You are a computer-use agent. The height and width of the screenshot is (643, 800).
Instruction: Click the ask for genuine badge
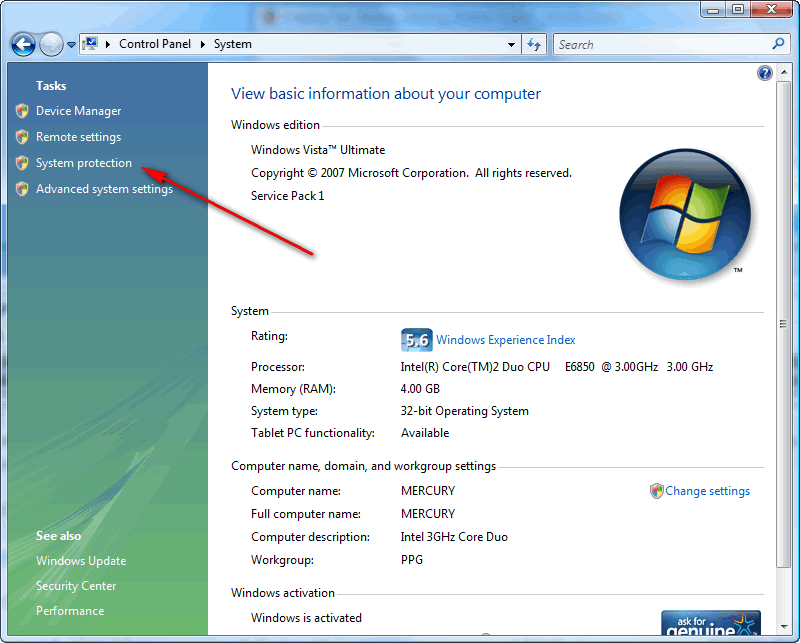click(711, 623)
